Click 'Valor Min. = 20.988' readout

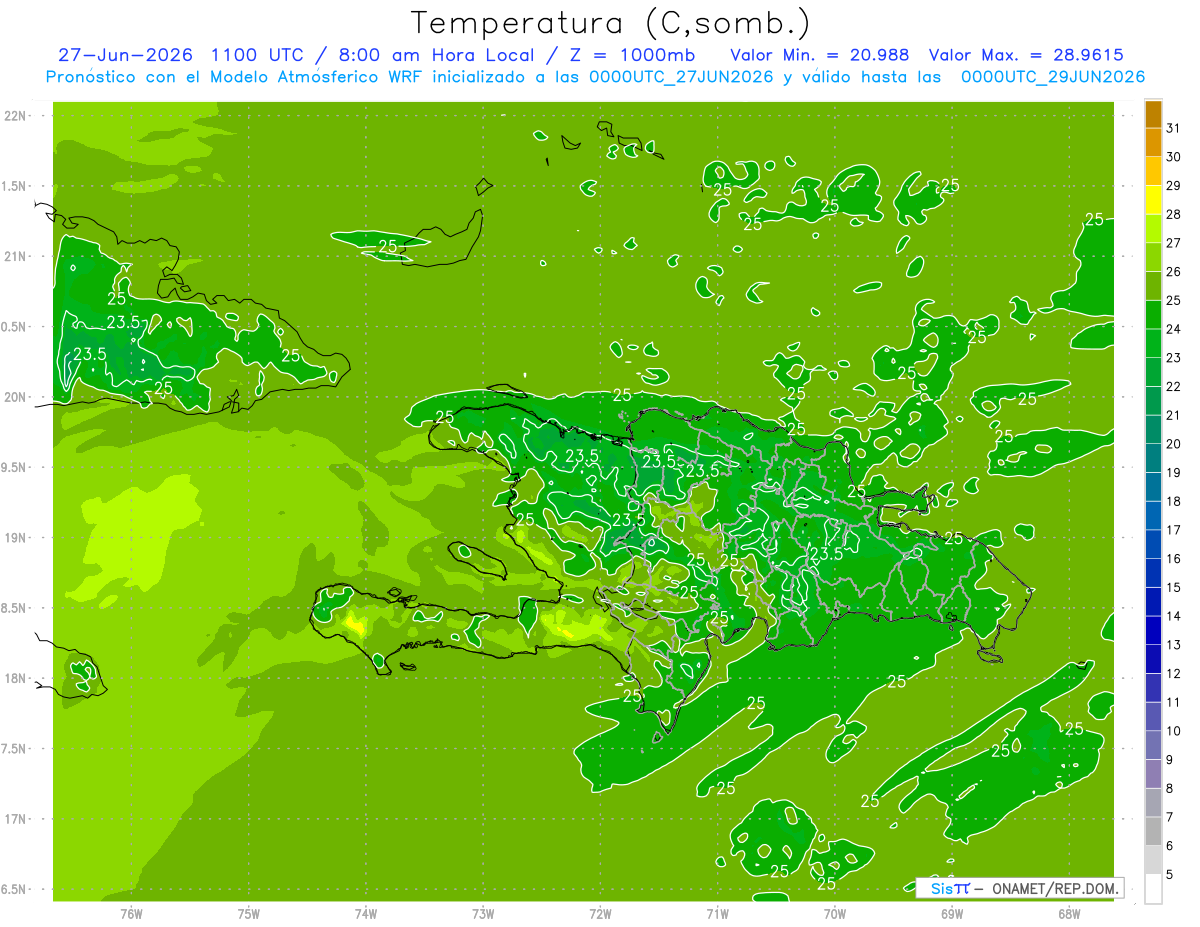(x=820, y=55)
